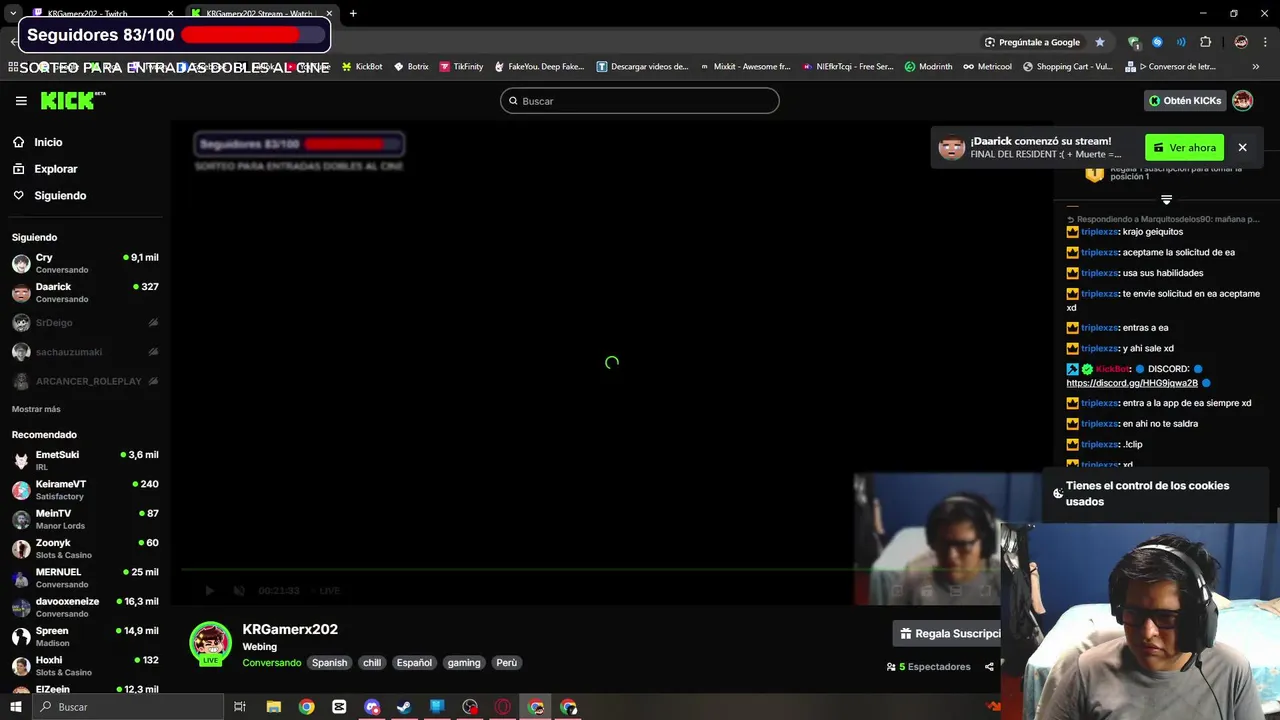1280x720 pixels.
Task: Open the Kick hamburger menu
Action: pos(21,101)
